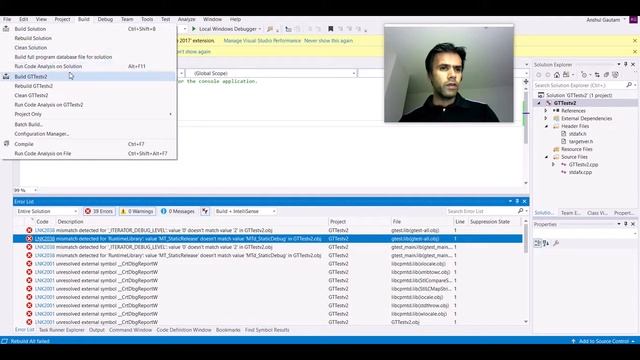Click Solution Explorer Home icon
The image size is (640, 360).
[557, 75]
